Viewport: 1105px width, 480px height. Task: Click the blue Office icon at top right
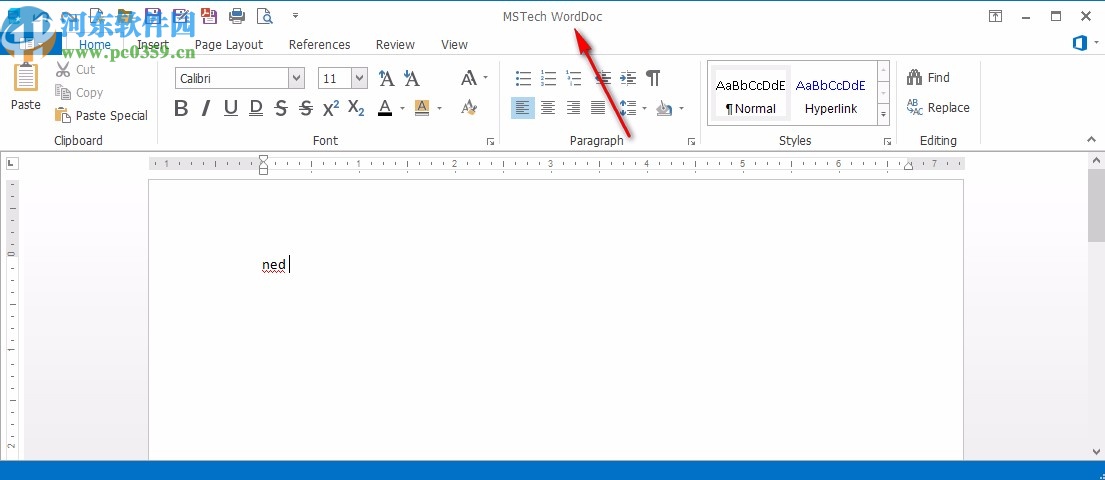tap(1080, 43)
